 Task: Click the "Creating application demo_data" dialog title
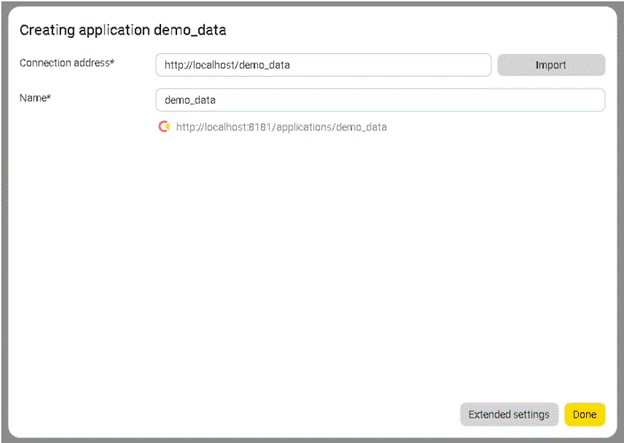[123, 30]
